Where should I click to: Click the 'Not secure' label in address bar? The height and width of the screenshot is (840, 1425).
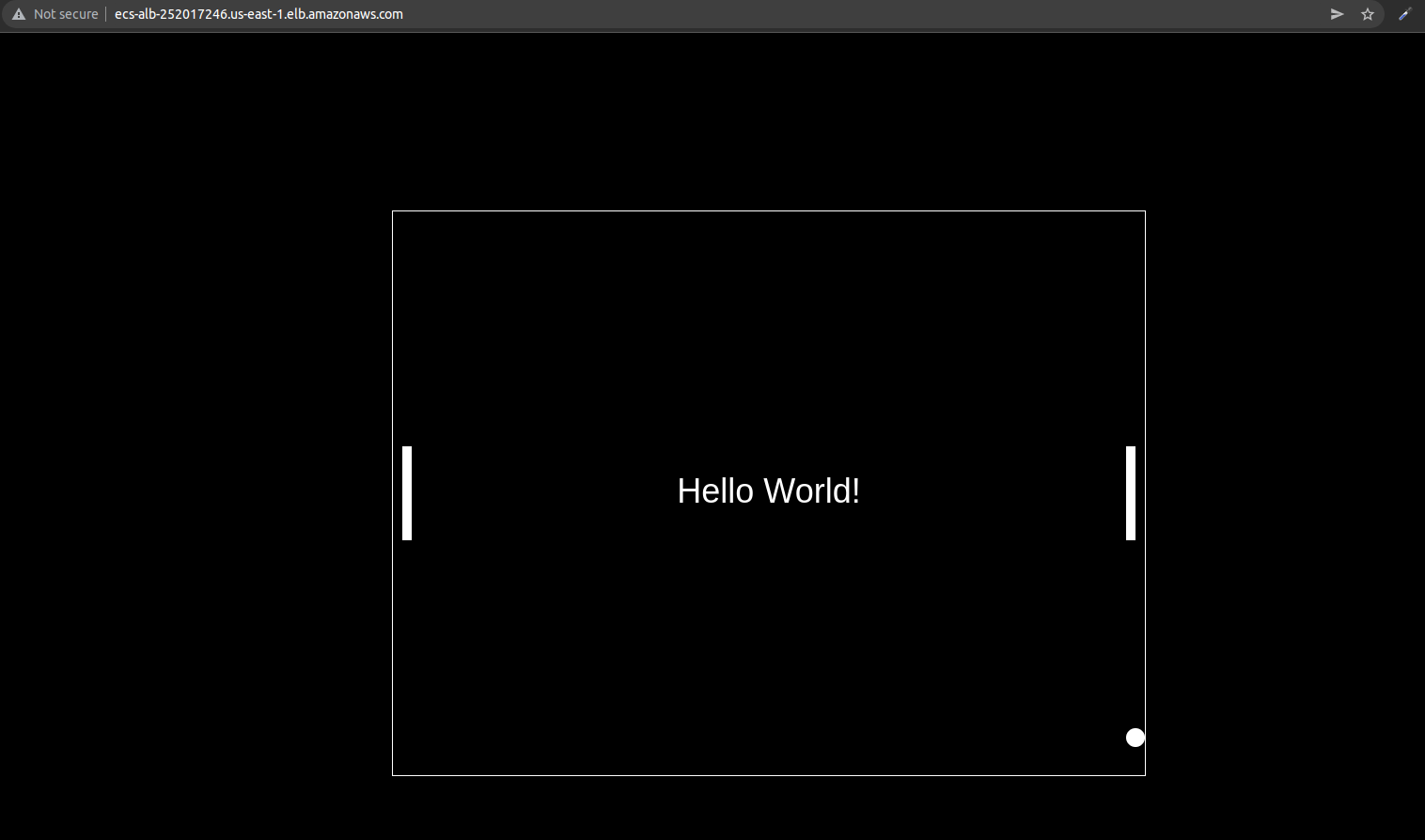(x=66, y=14)
